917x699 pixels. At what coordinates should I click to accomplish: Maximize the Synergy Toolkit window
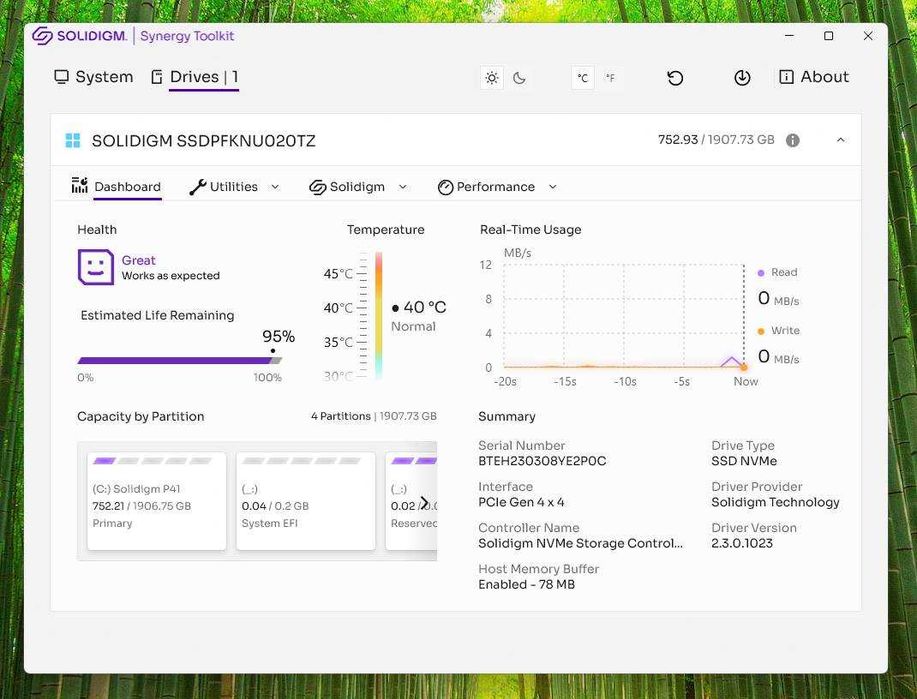(x=829, y=36)
